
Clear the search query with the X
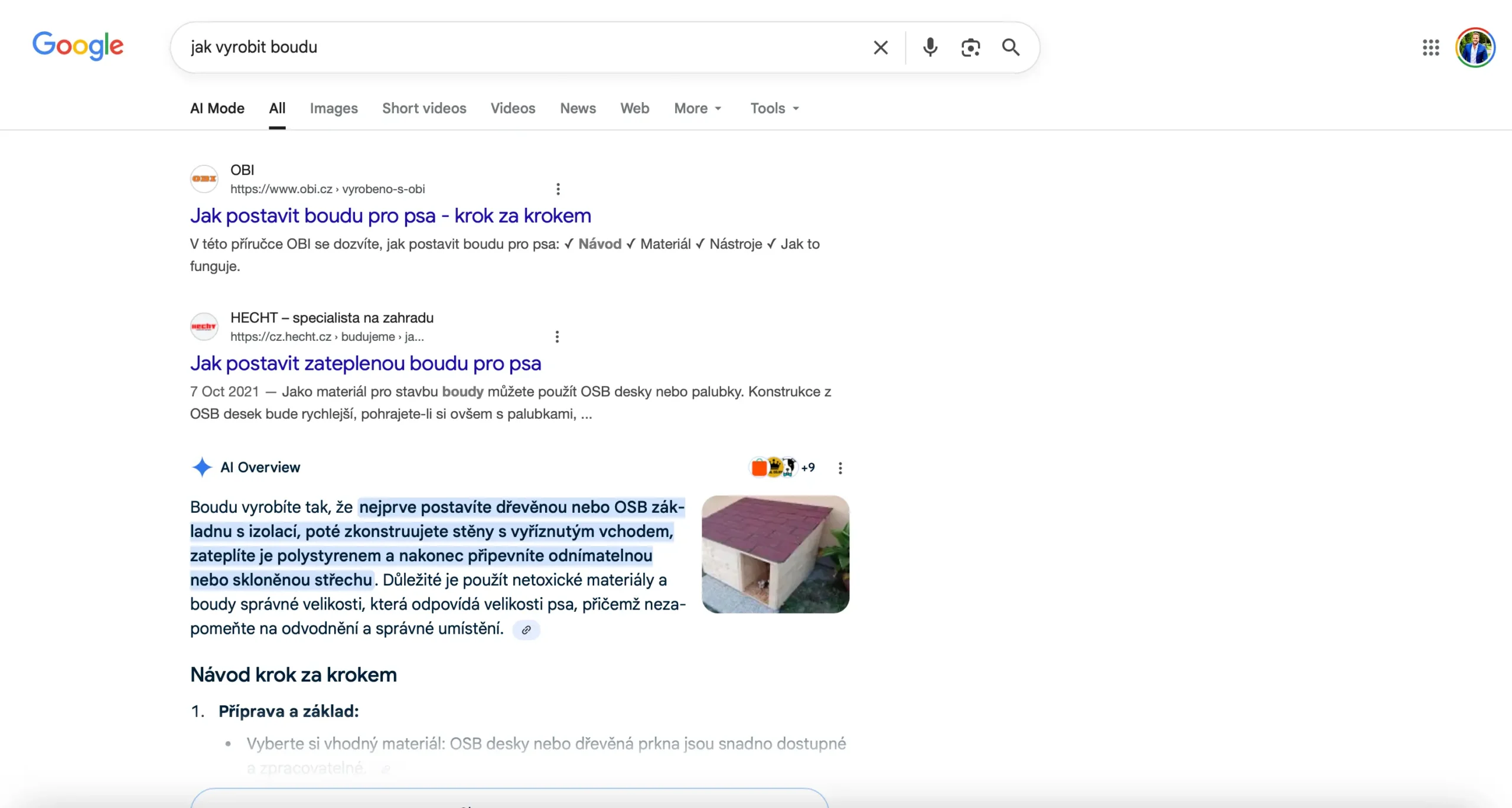(881, 47)
